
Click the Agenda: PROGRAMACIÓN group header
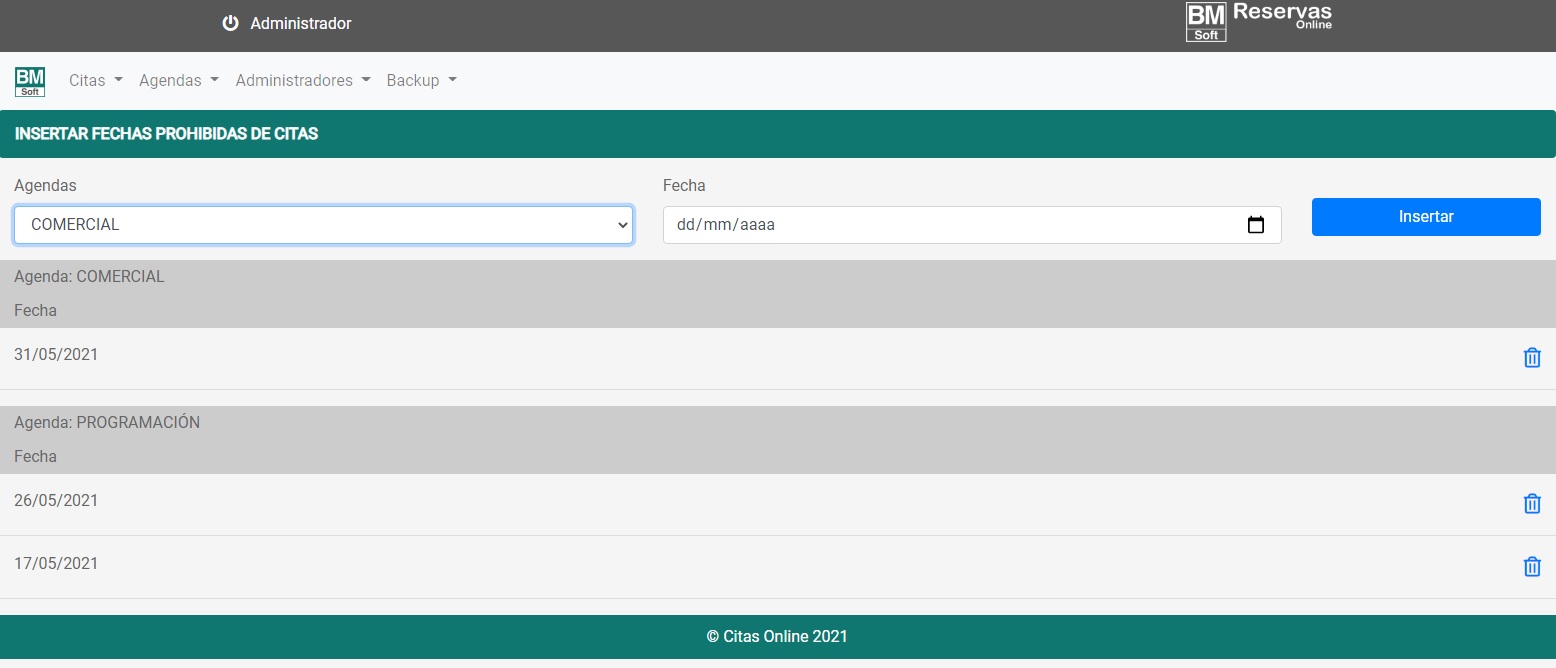point(107,423)
